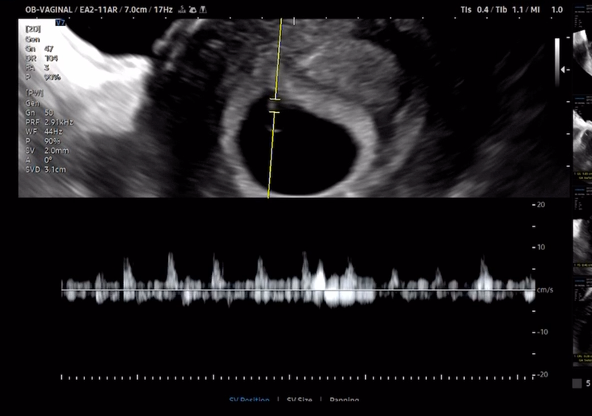Click the gray square beside number 5
Image resolution: width=592 pixels, height=416 pixels.
click(x=577, y=384)
